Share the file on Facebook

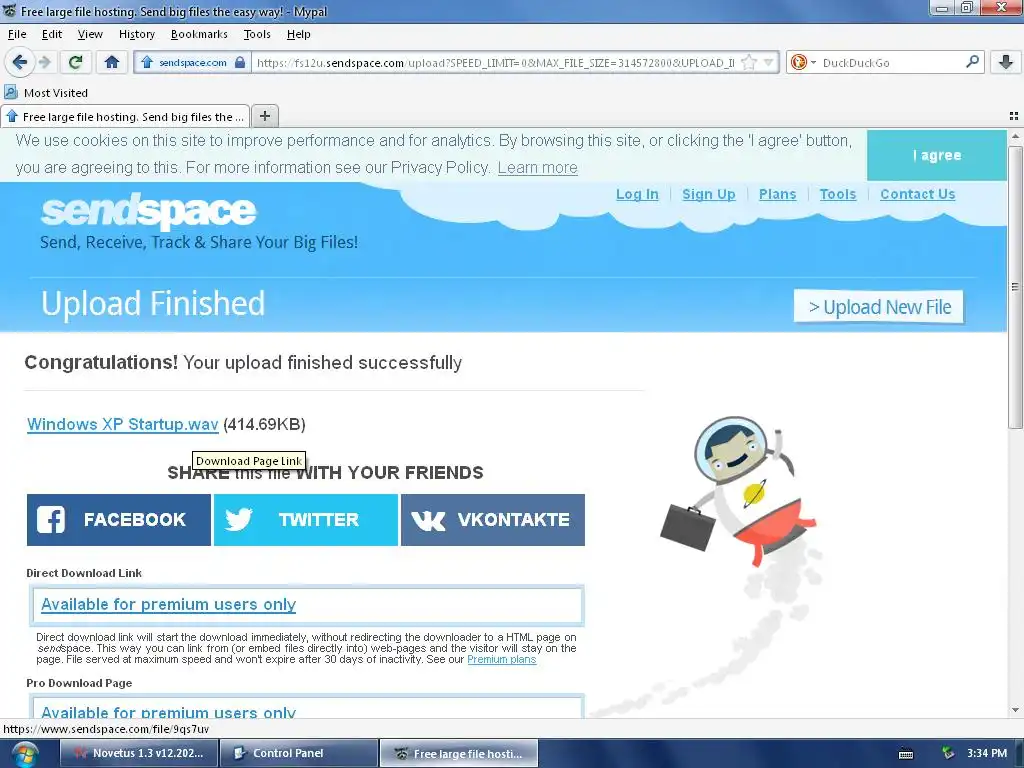click(x=119, y=520)
